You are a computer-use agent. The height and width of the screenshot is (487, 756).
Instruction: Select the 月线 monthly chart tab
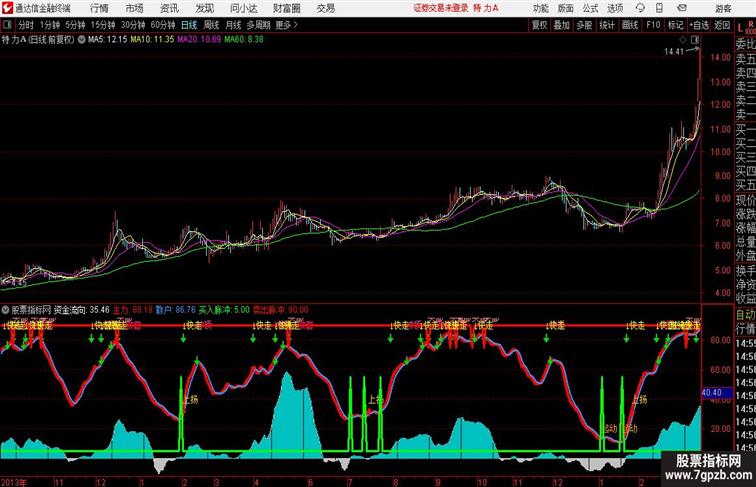[233, 25]
